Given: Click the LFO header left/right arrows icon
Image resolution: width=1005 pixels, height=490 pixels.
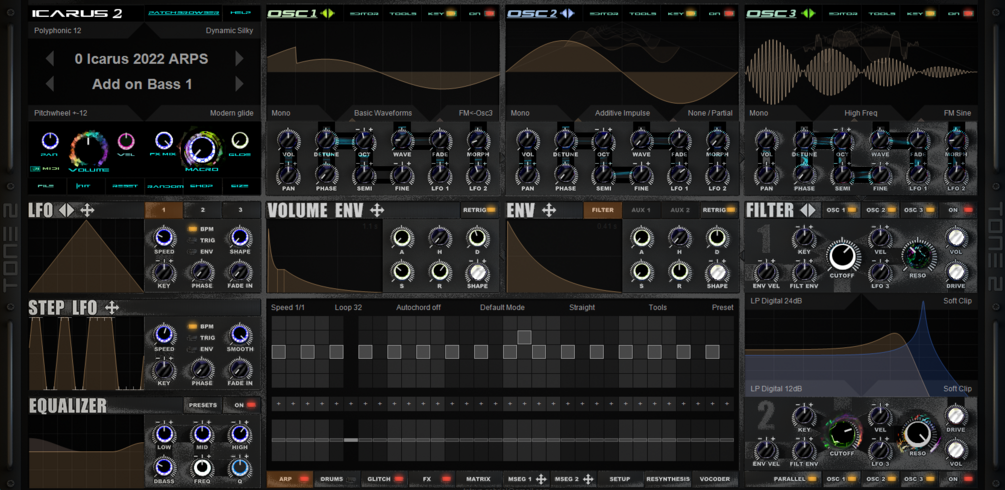Looking at the screenshot, I should pos(67,210).
